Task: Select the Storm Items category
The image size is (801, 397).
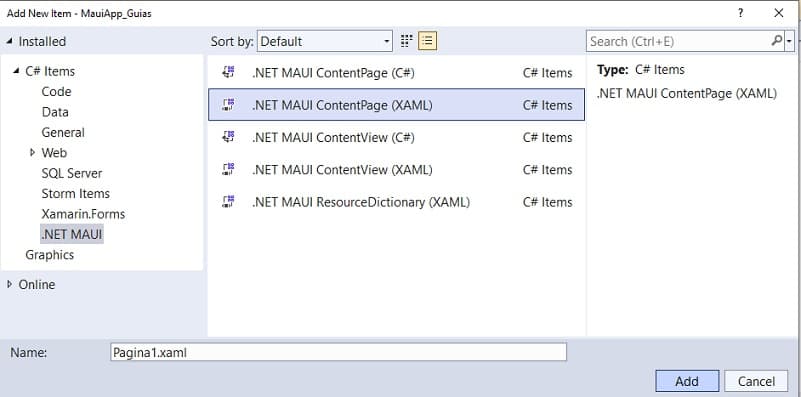Action: pos(76,194)
